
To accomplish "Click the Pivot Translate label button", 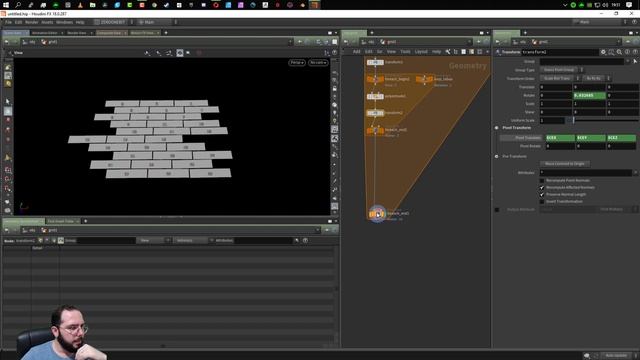I will (522, 138).
